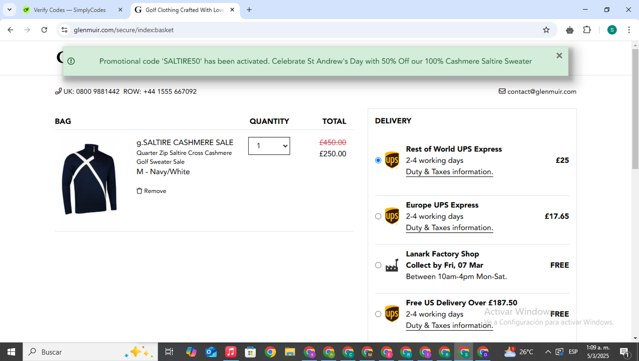Open Duty & Taxes information under Free US Delivery
Viewport: 639px width, 361px height.
449,326
